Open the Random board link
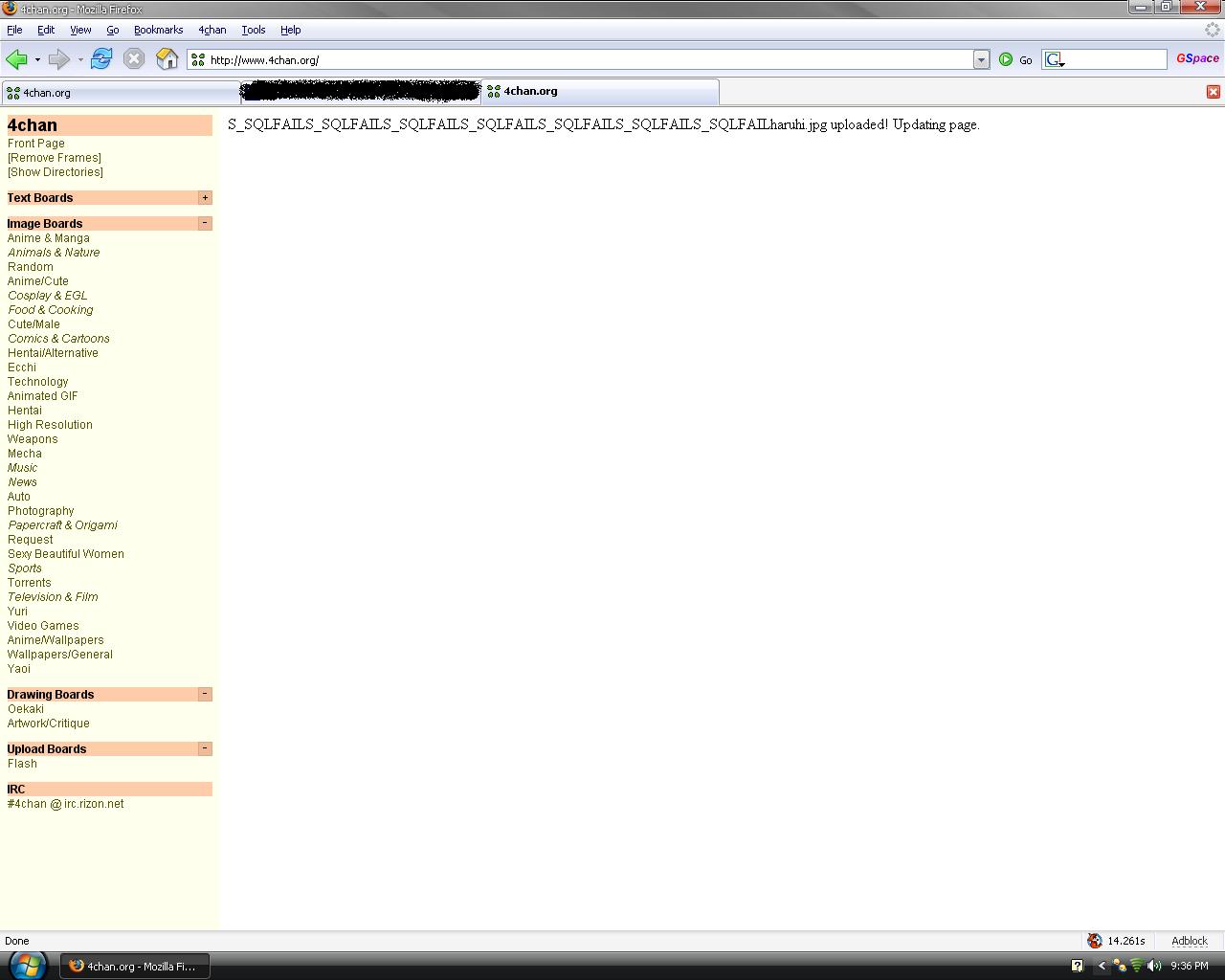The width and height of the screenshot is (1225, 980). [31, 267]
